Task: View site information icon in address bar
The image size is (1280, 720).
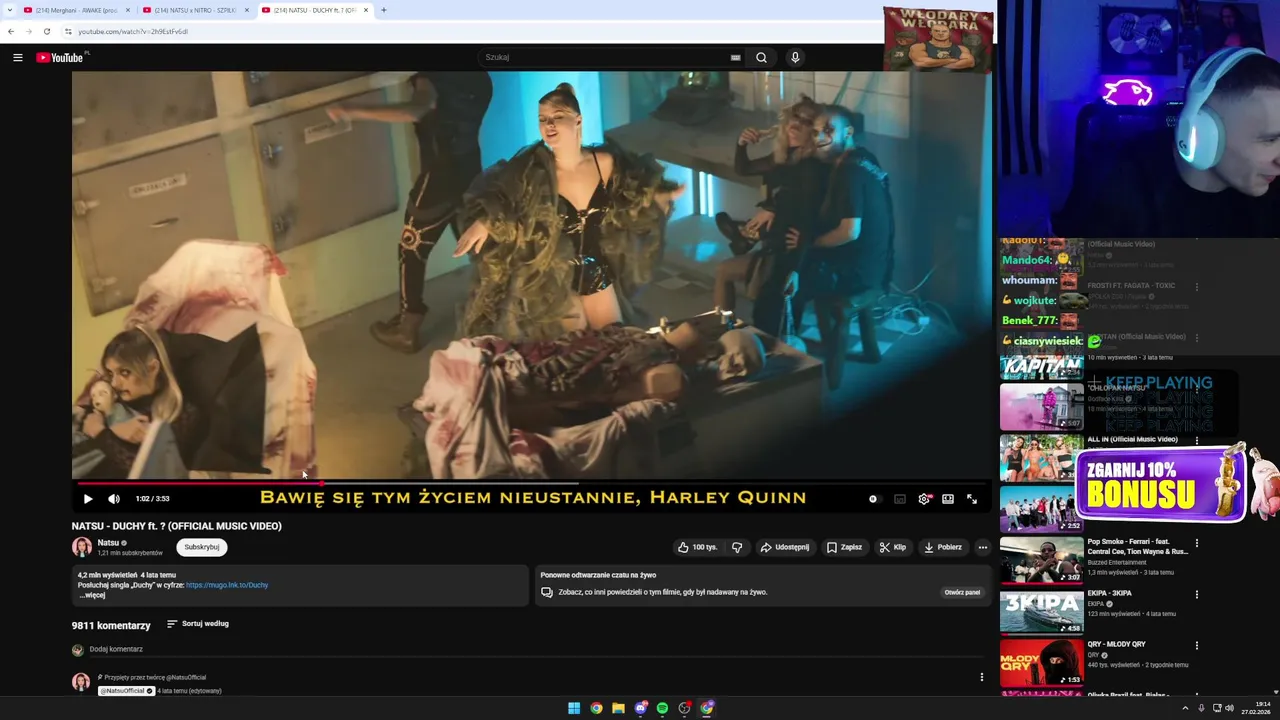Action: pos(68,31)
